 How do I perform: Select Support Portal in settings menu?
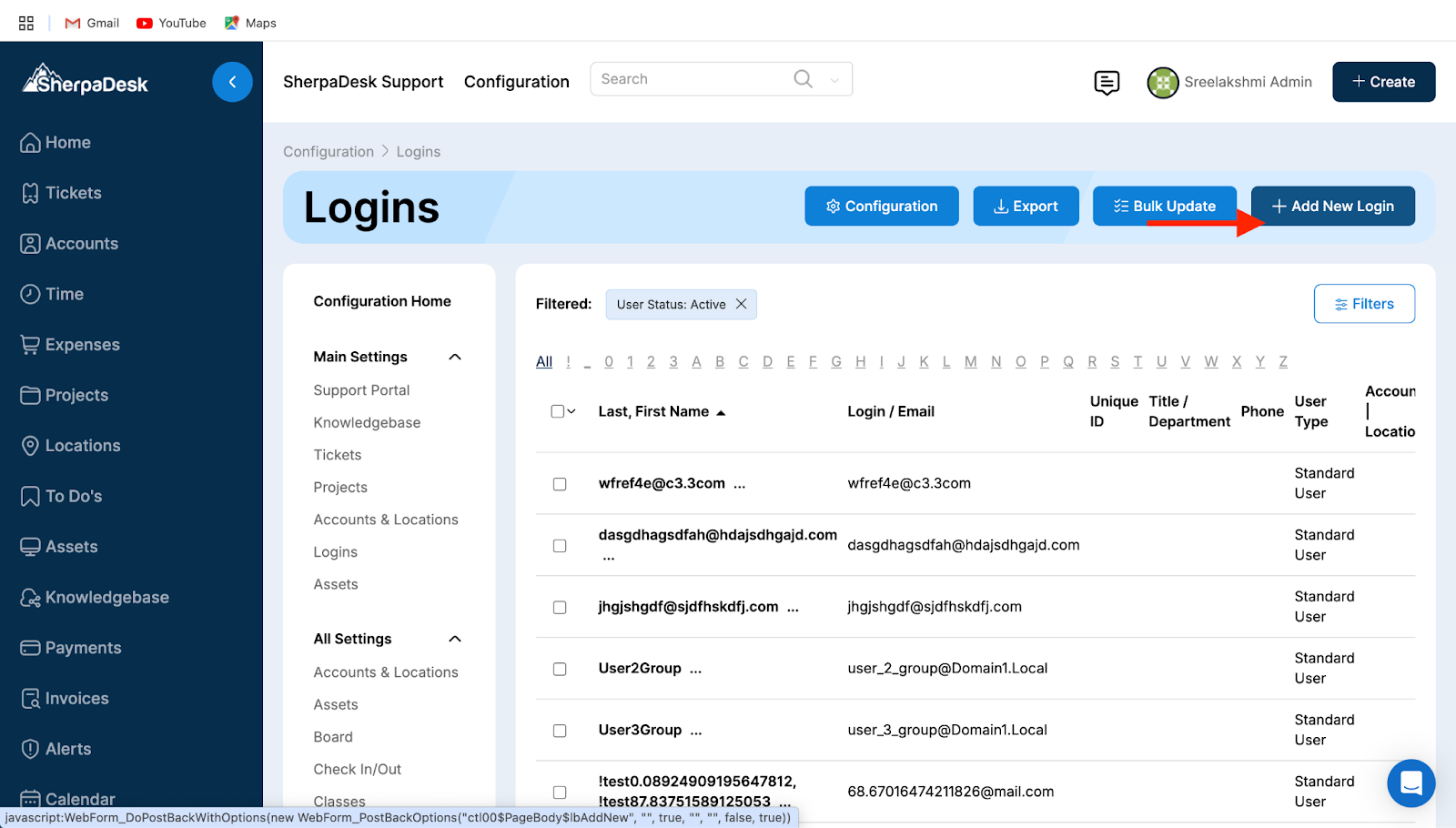click(x=361, y=390)
